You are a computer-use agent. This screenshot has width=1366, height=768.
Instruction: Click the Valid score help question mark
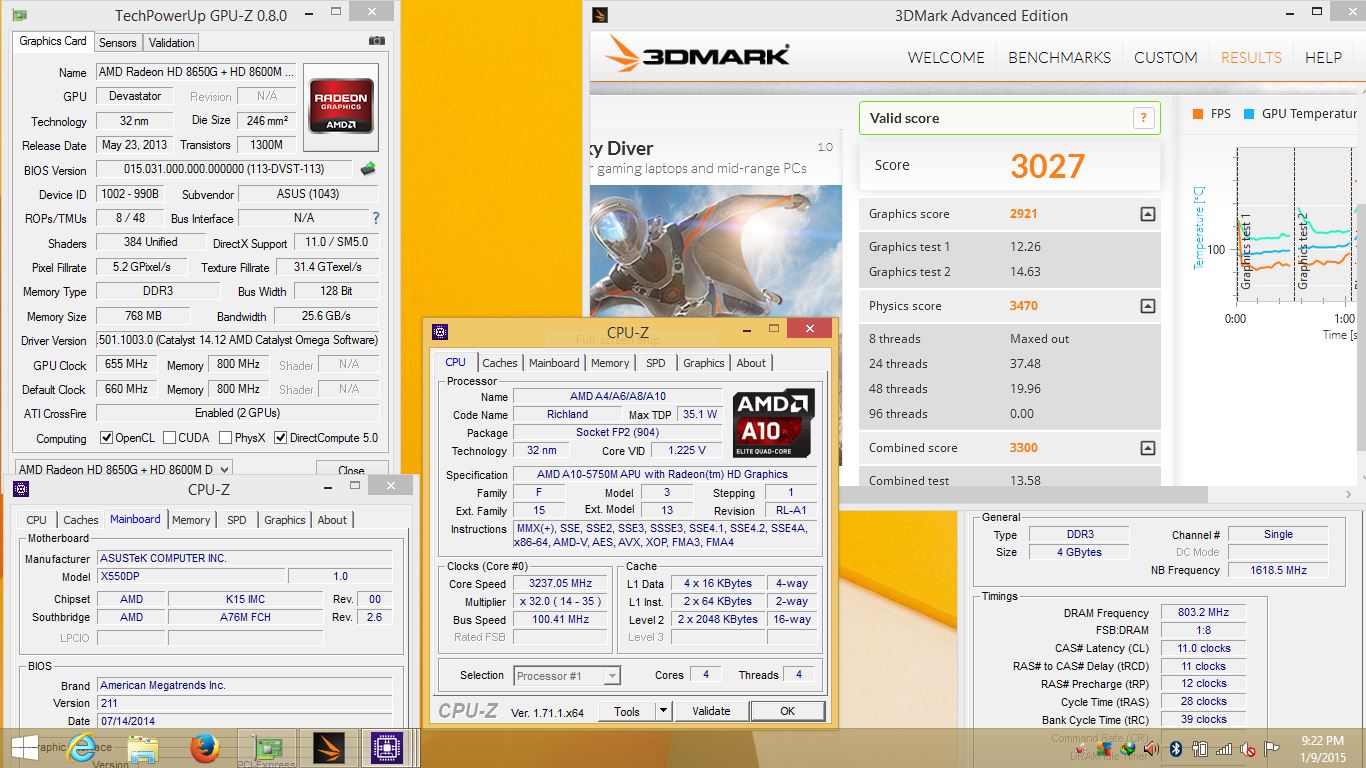(1142, 118)
